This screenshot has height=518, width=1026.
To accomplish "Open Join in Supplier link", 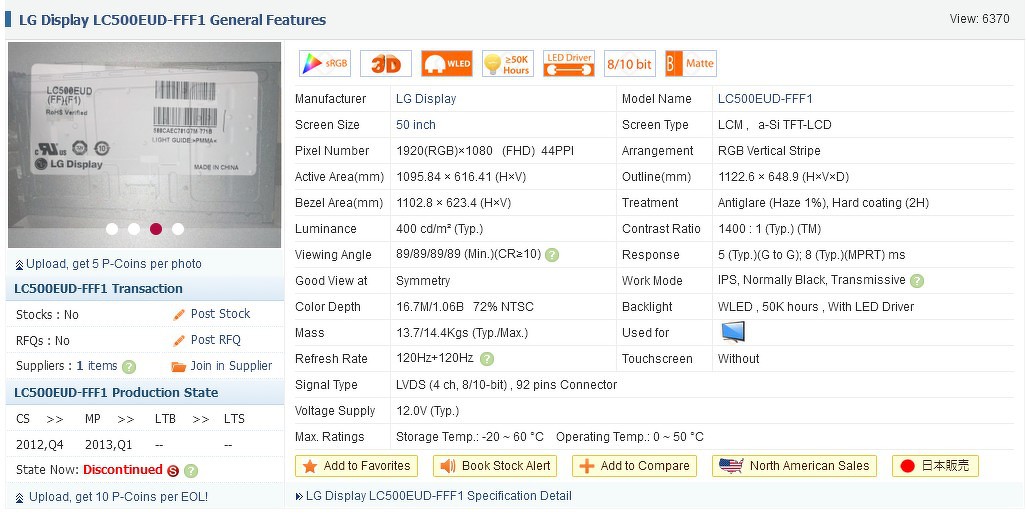I will pos(232,366).
